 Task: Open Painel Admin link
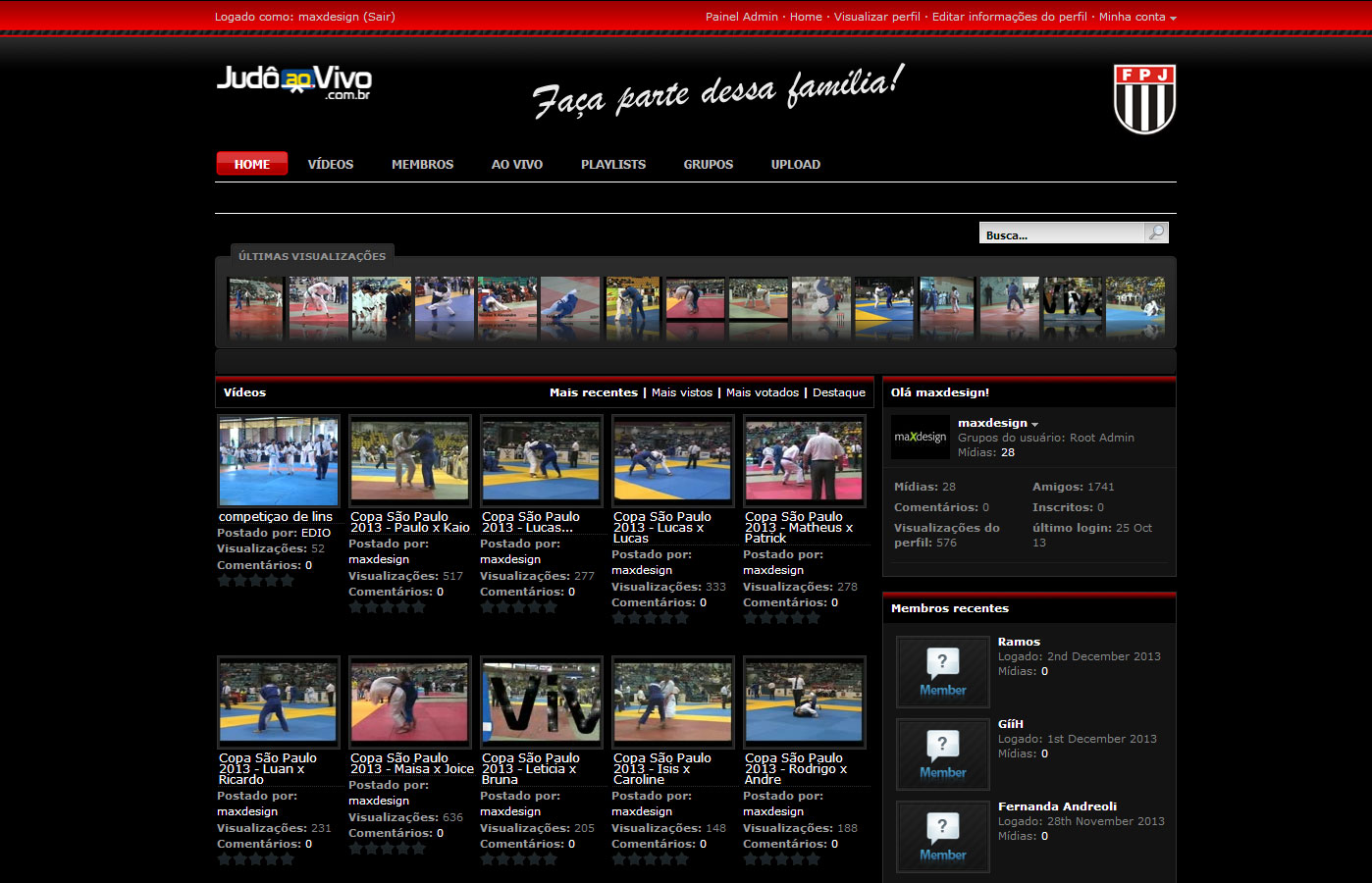pos(741,17)
